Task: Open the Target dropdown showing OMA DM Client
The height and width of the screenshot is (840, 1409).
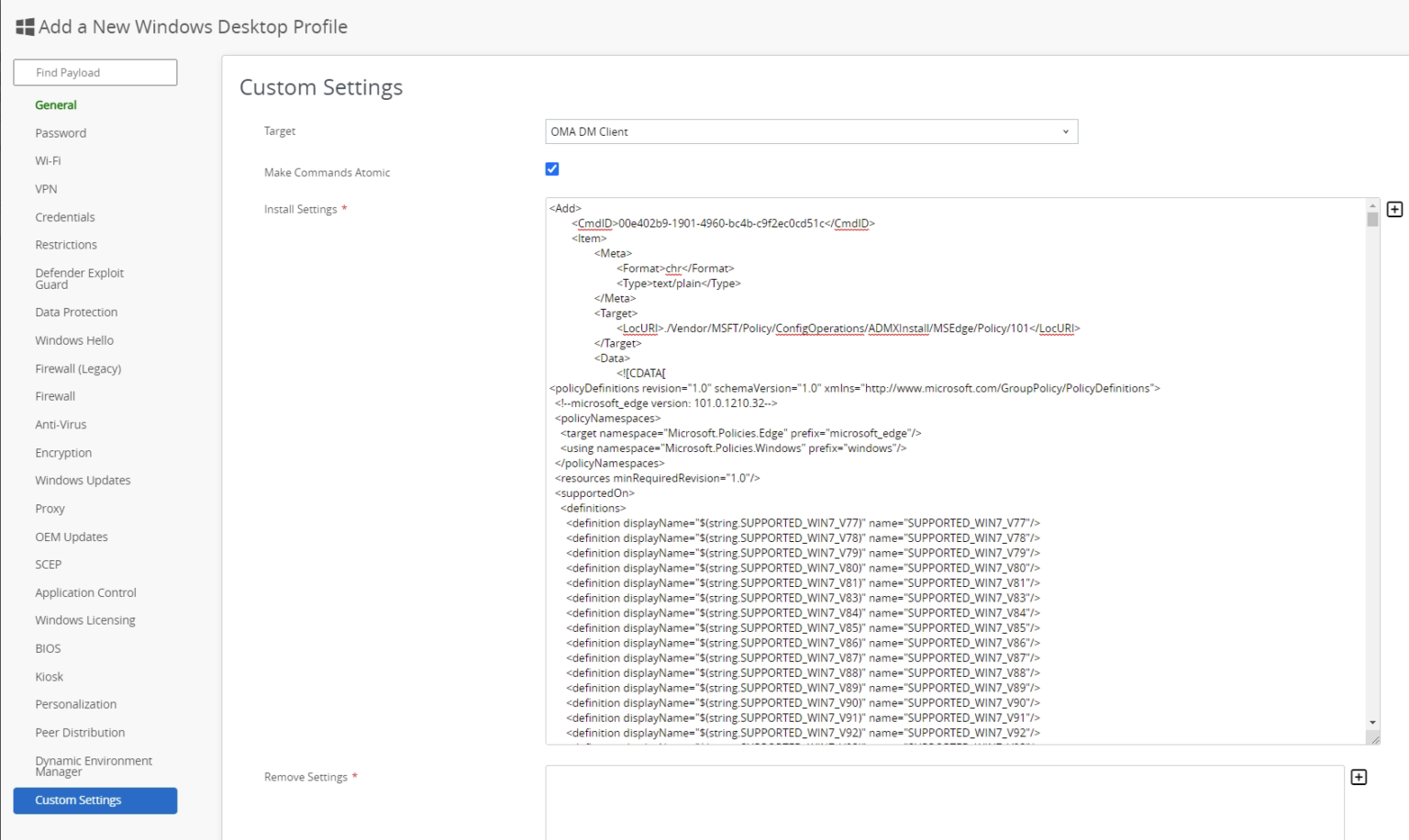Action: [x=811, y=131]
